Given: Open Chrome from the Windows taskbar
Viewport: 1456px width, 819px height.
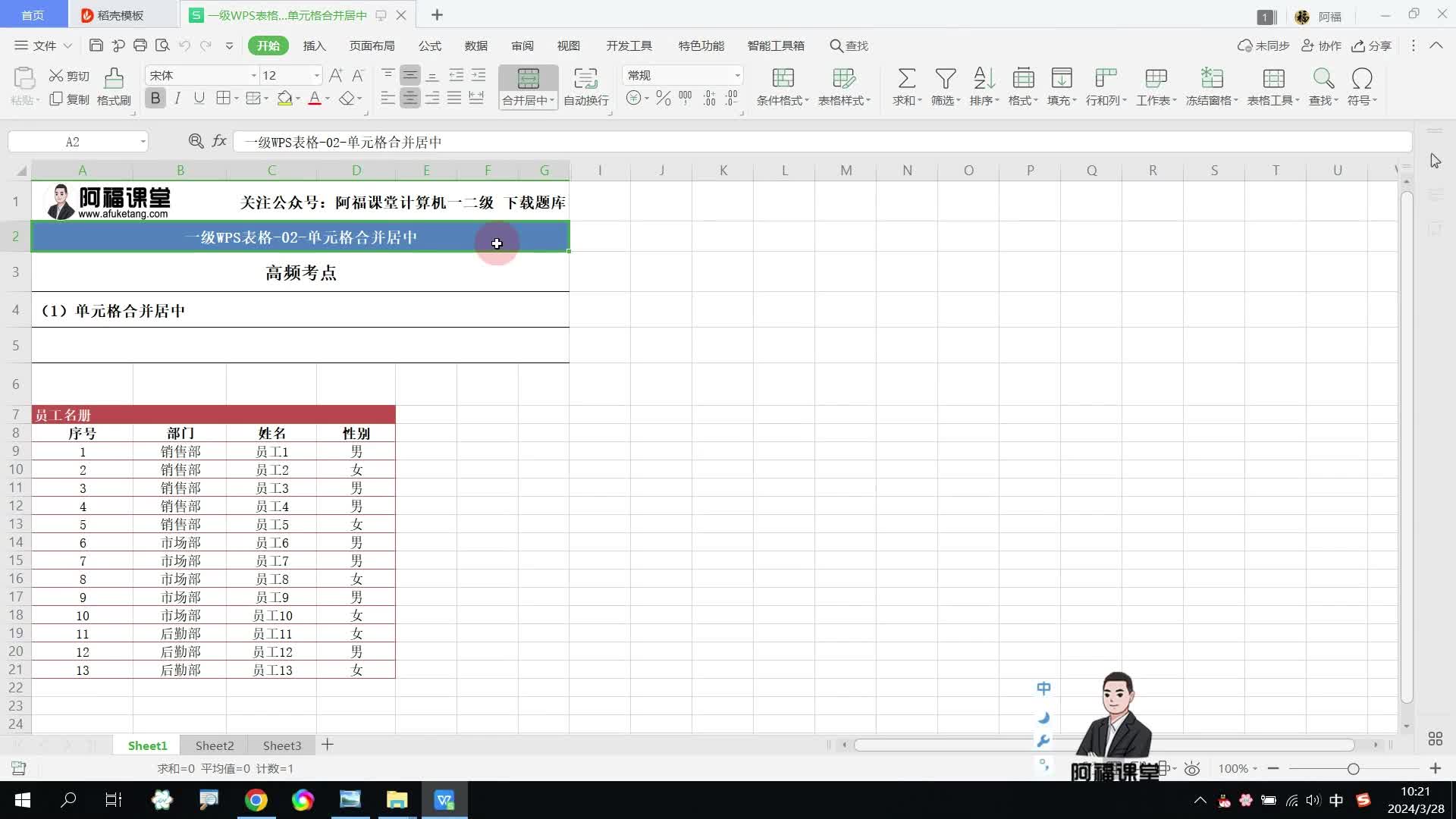Looking at the screenshot, I should click(x=256, y=800).
